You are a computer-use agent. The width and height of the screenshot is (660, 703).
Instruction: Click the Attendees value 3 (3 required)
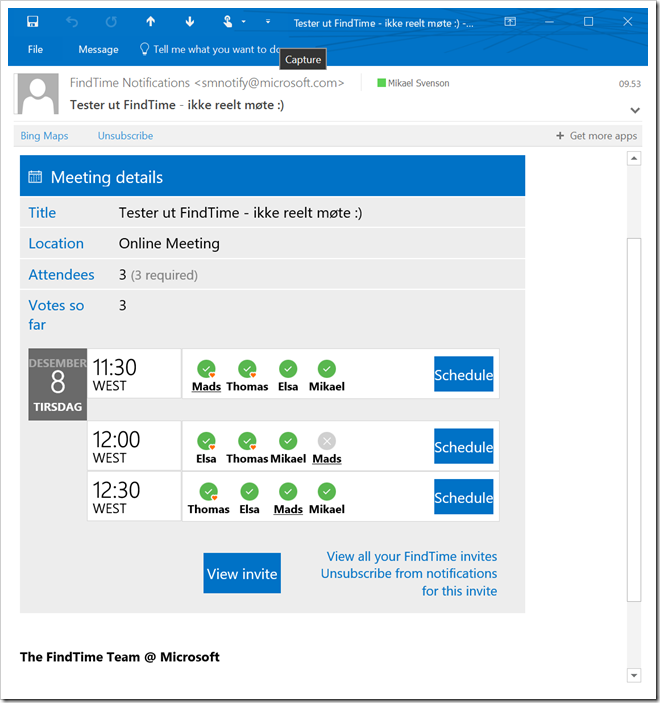pyautogui.click(x=158, y=275)
